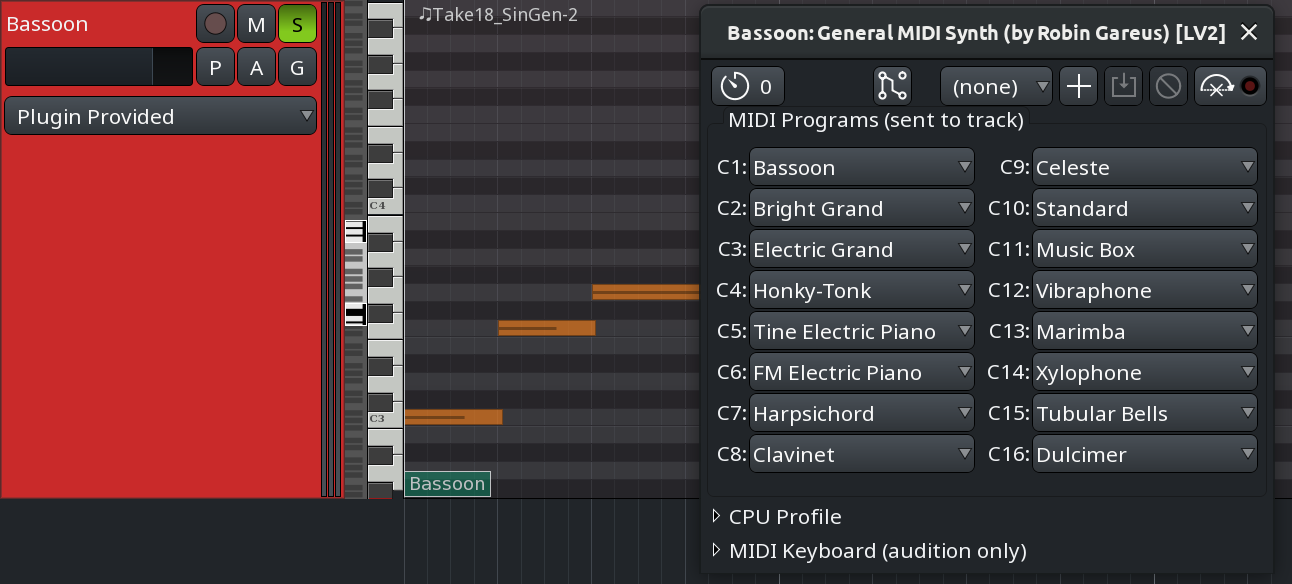Toggle solo S on the Bassoon track
This screenshot has width=1292, height=584.
[297, 23]
